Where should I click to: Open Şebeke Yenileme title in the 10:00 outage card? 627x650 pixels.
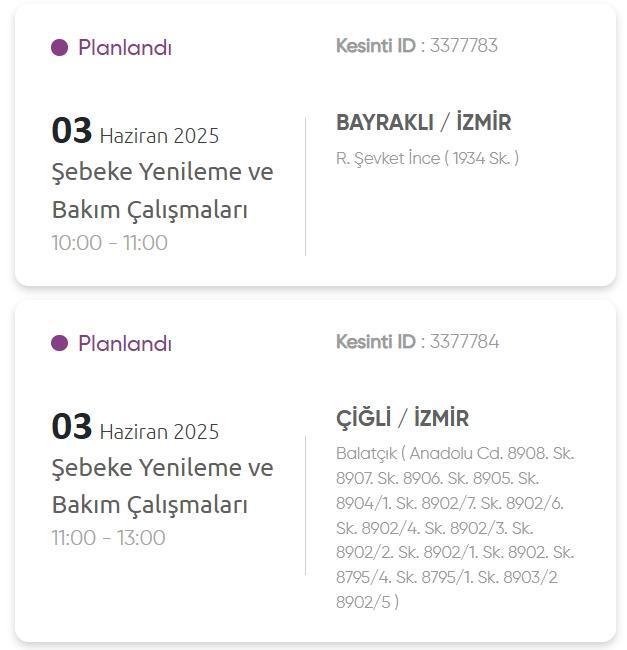pos(162,190)
